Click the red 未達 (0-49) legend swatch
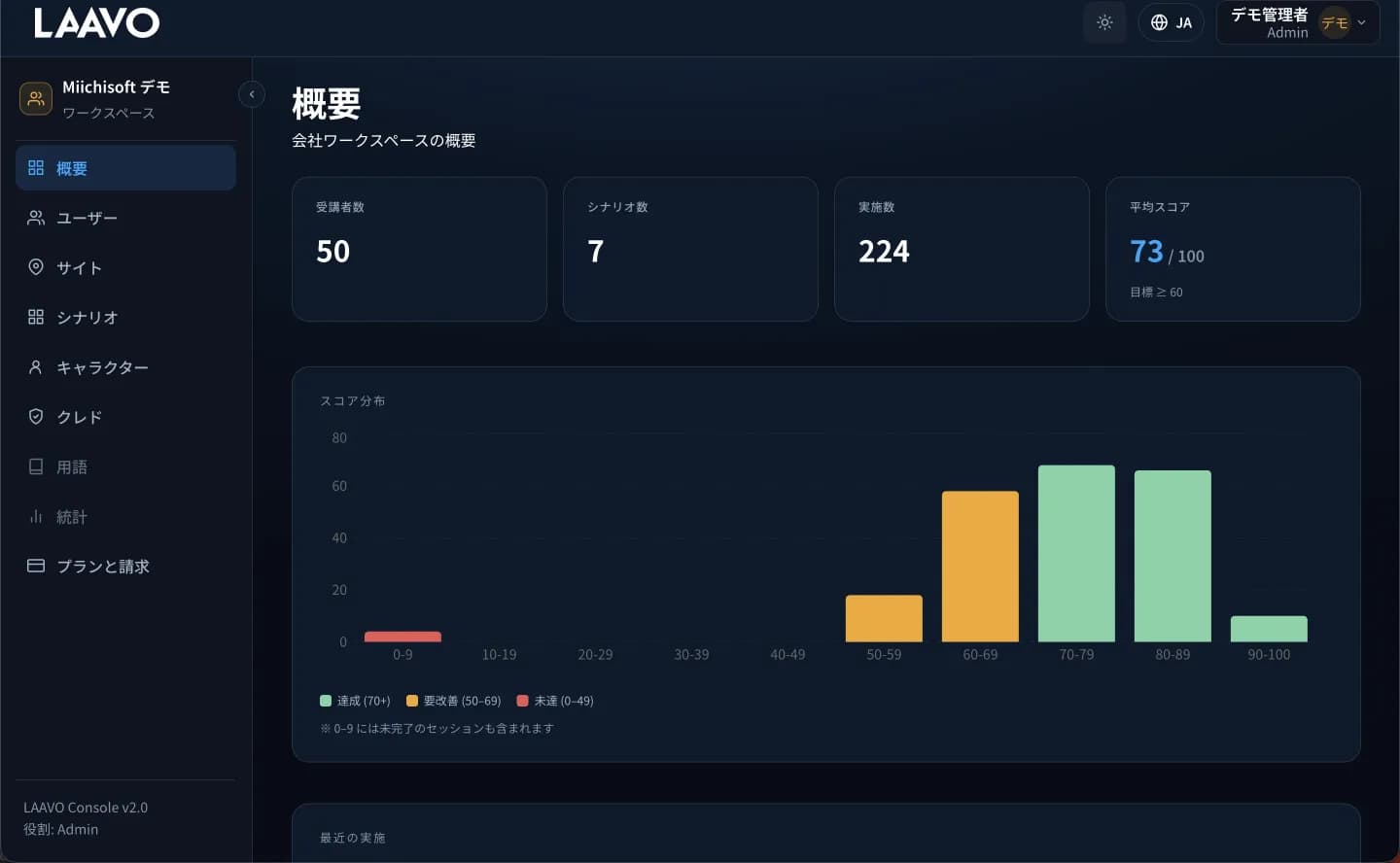 (523, 701)
